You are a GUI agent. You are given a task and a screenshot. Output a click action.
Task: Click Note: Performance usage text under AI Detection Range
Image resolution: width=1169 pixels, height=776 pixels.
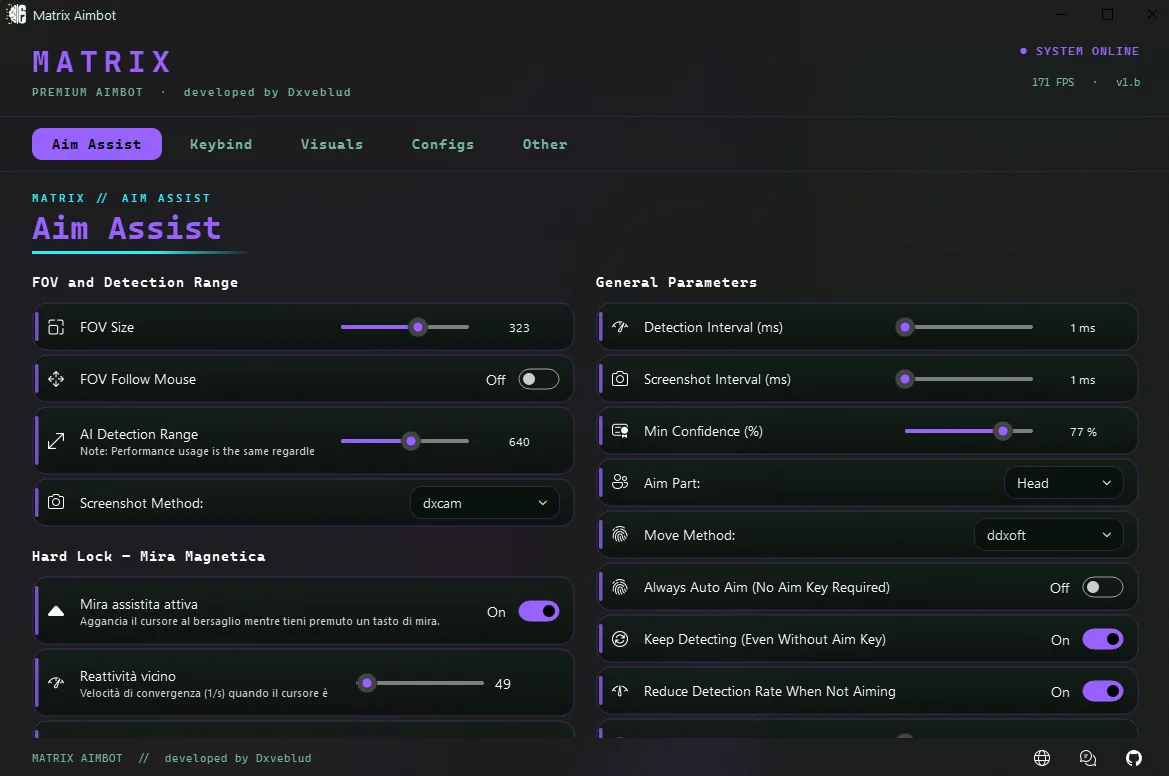pyautogui.click(x=197, y=451)
